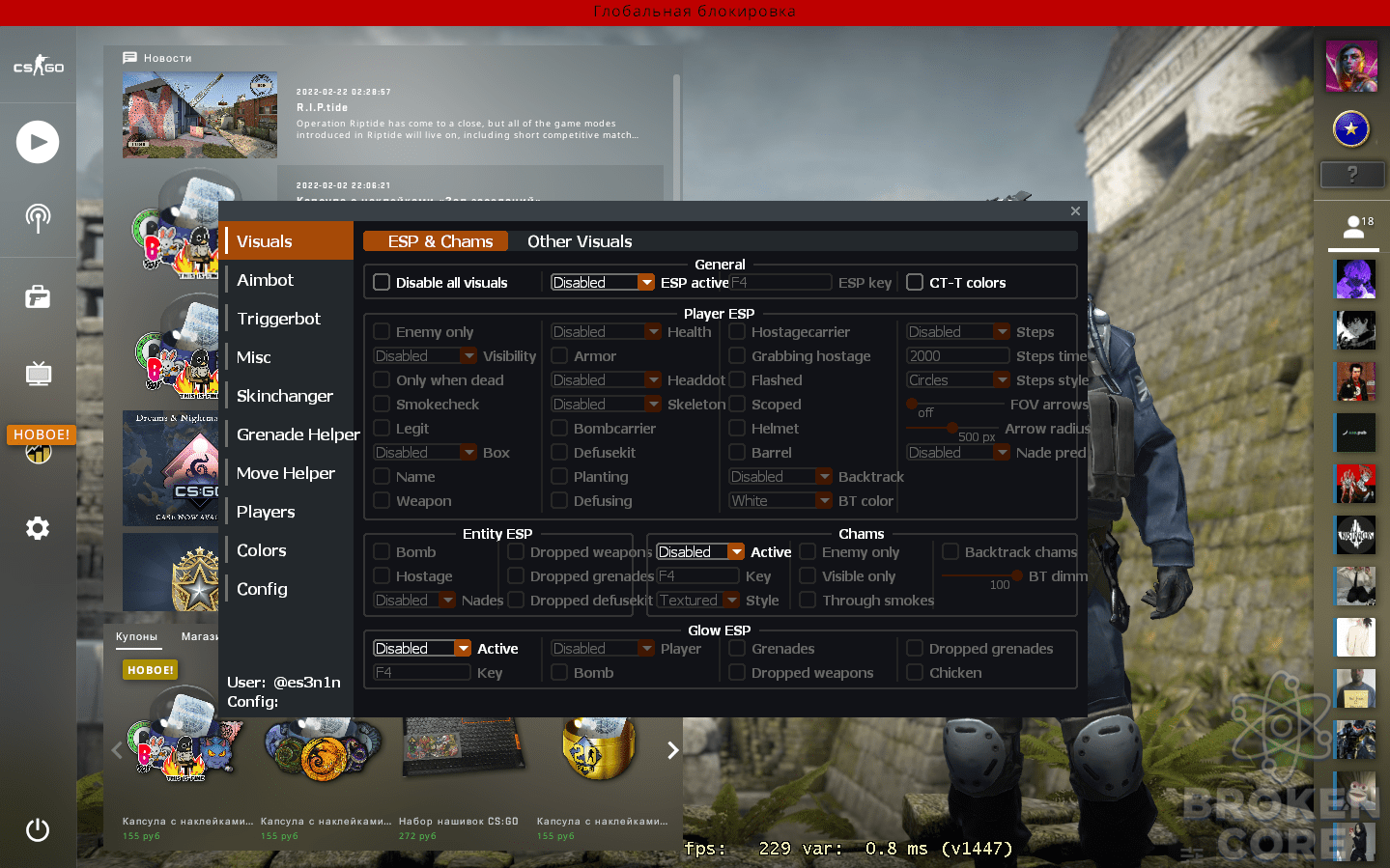Screen dimensions: 1390x868
Task: Open Chams Active Disabled dropdown
Action: click(700, 551)
